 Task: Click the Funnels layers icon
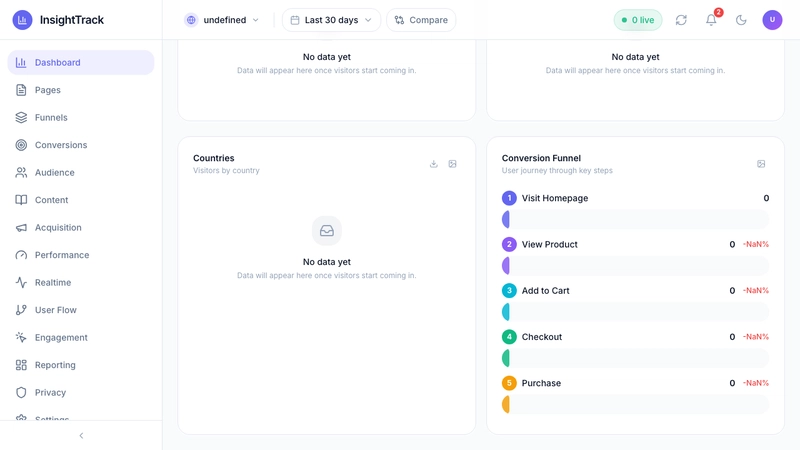point(21,117)
